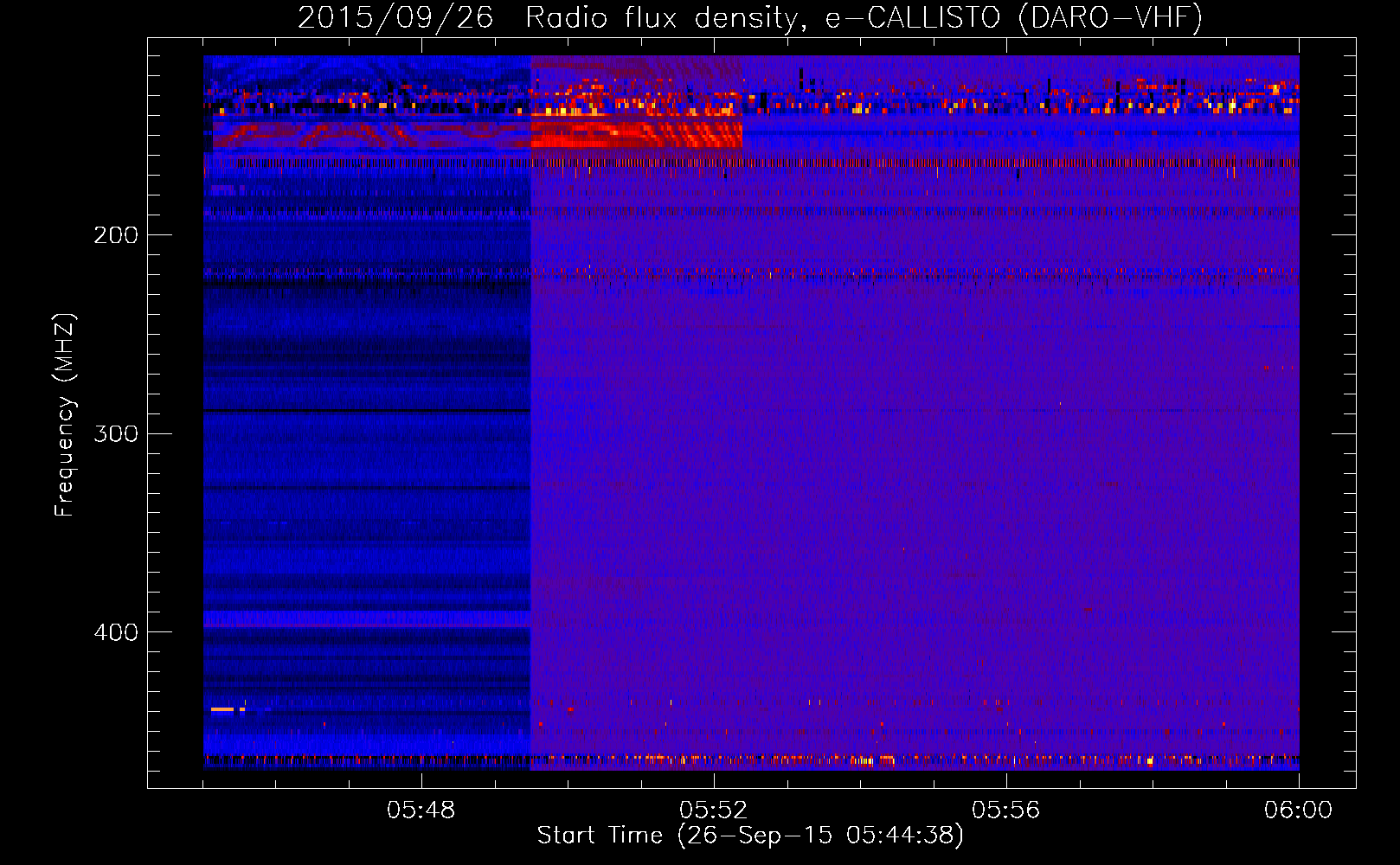
Task: Select the 'Frequency (MHZ)' axis label
Action: (65, 415)
